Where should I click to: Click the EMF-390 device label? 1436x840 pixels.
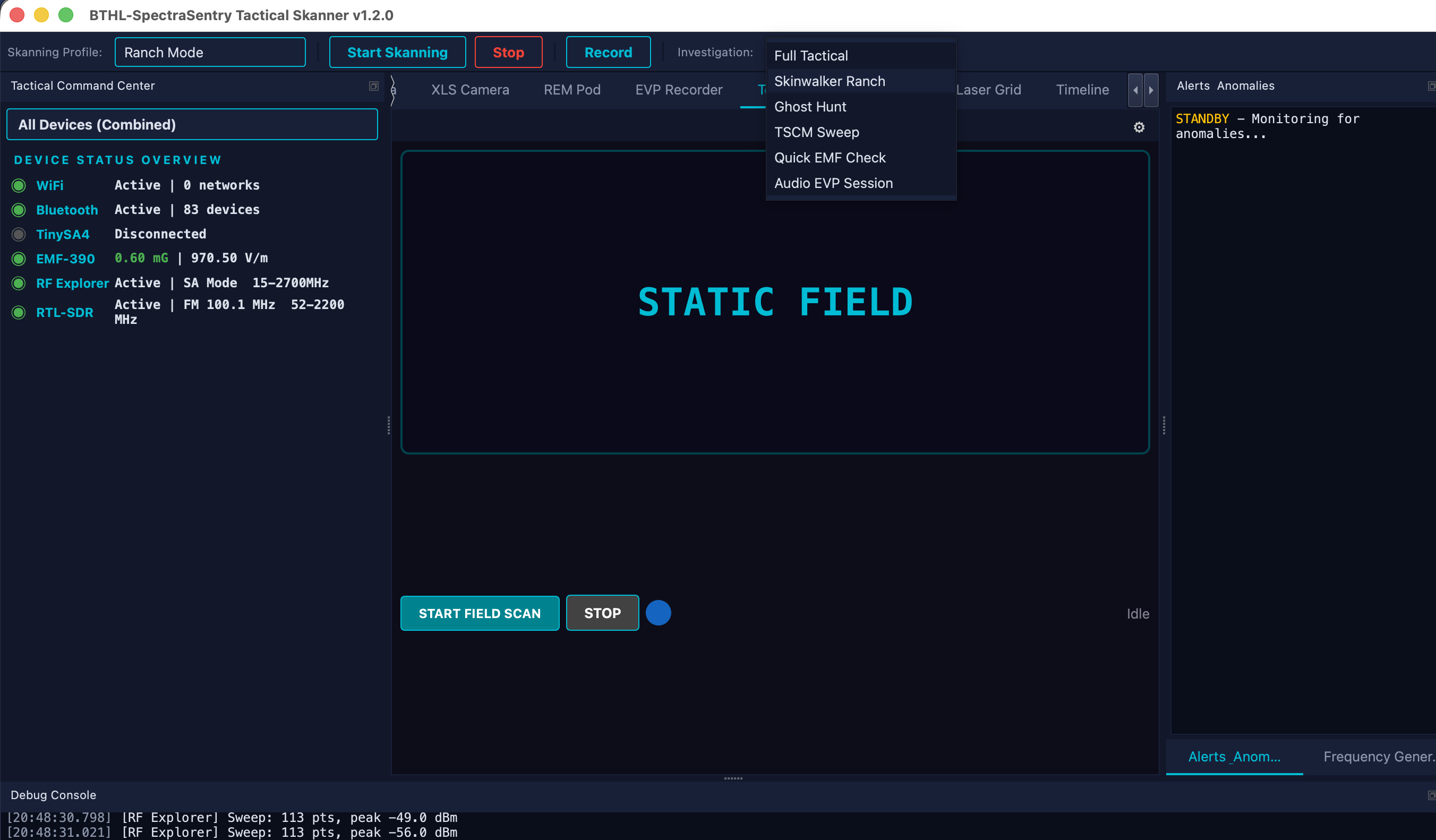coord(65,259)
